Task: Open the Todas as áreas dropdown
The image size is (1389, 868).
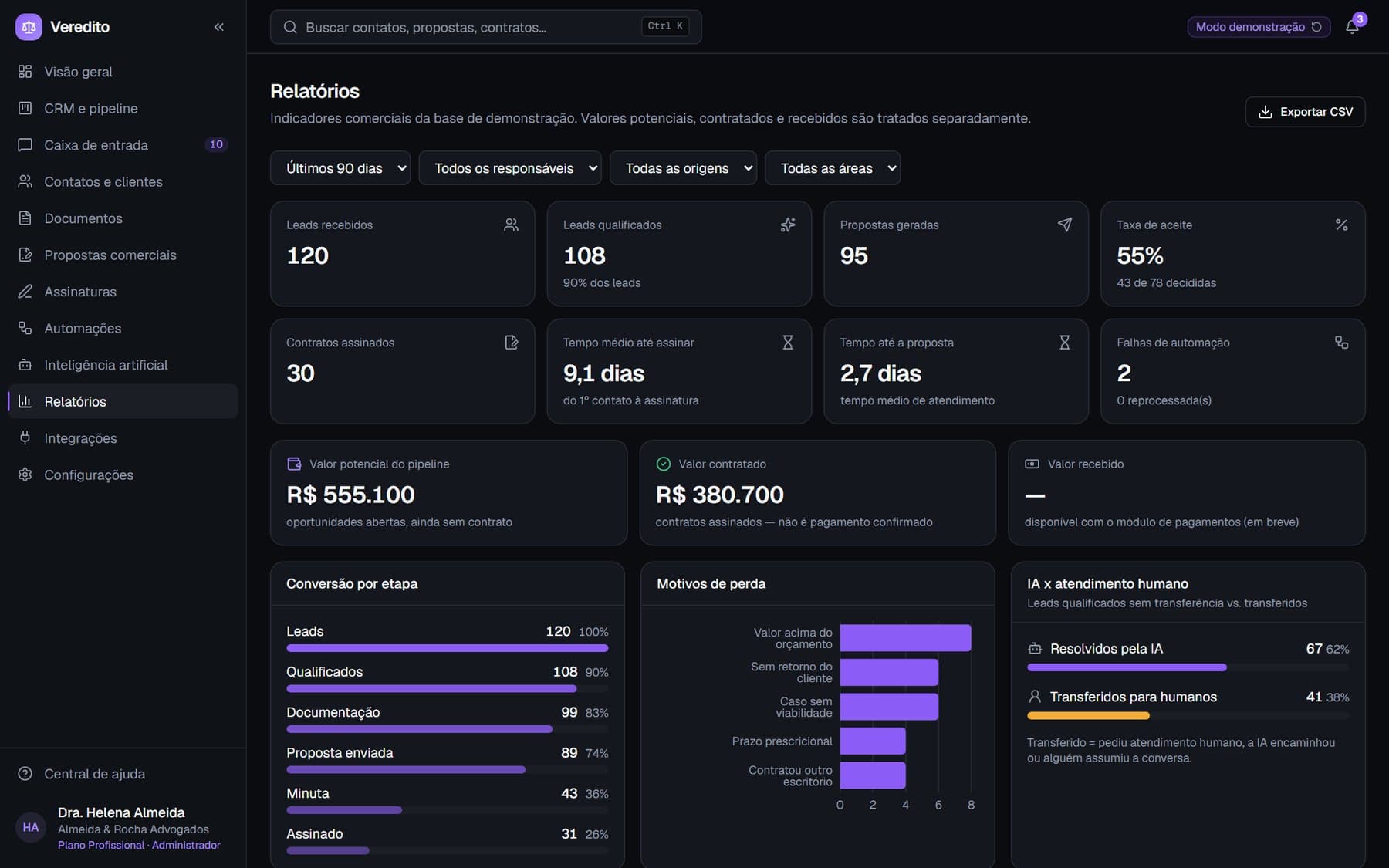Action: (x=833, y=168)
